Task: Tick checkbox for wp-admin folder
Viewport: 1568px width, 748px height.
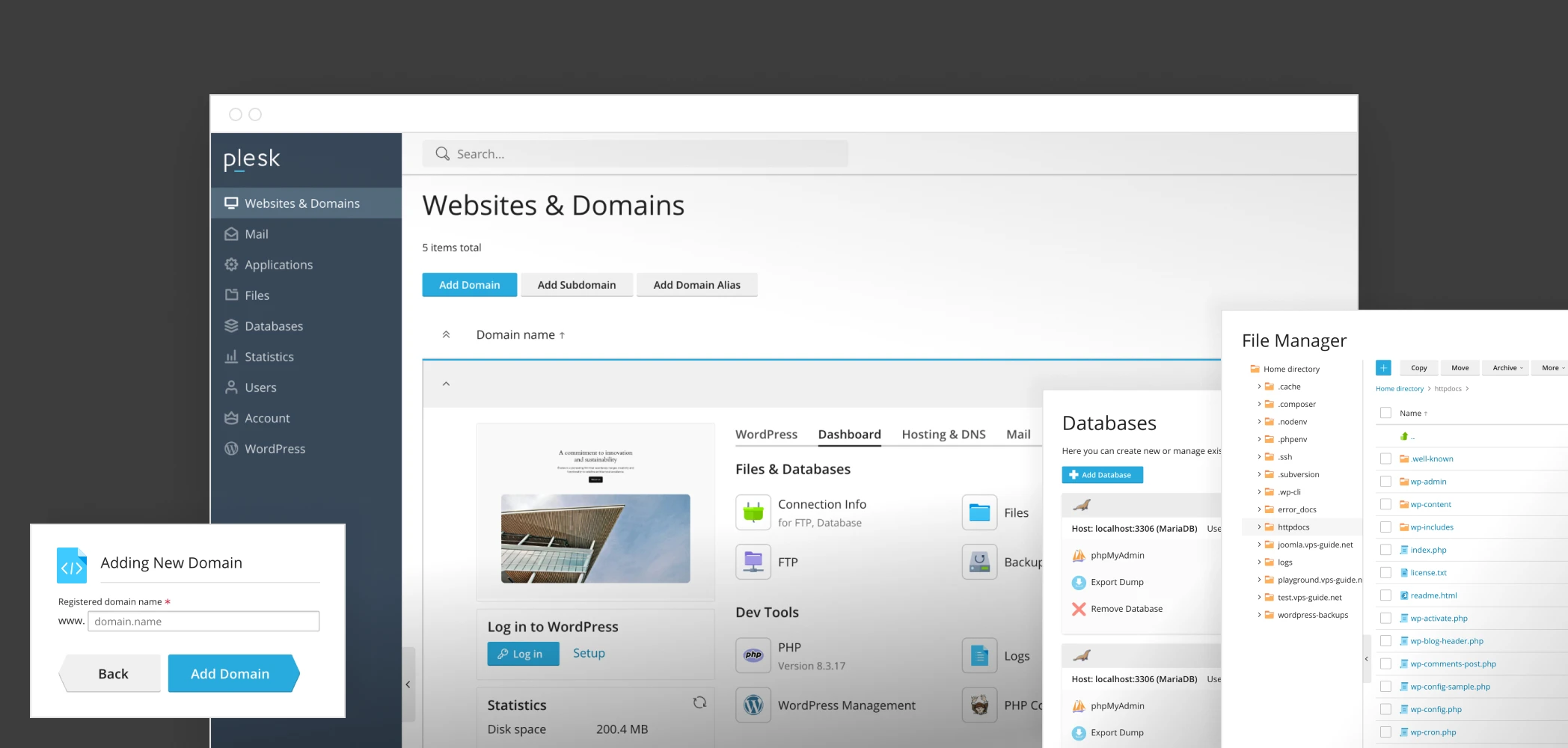Action: (x=1385, y=482)
